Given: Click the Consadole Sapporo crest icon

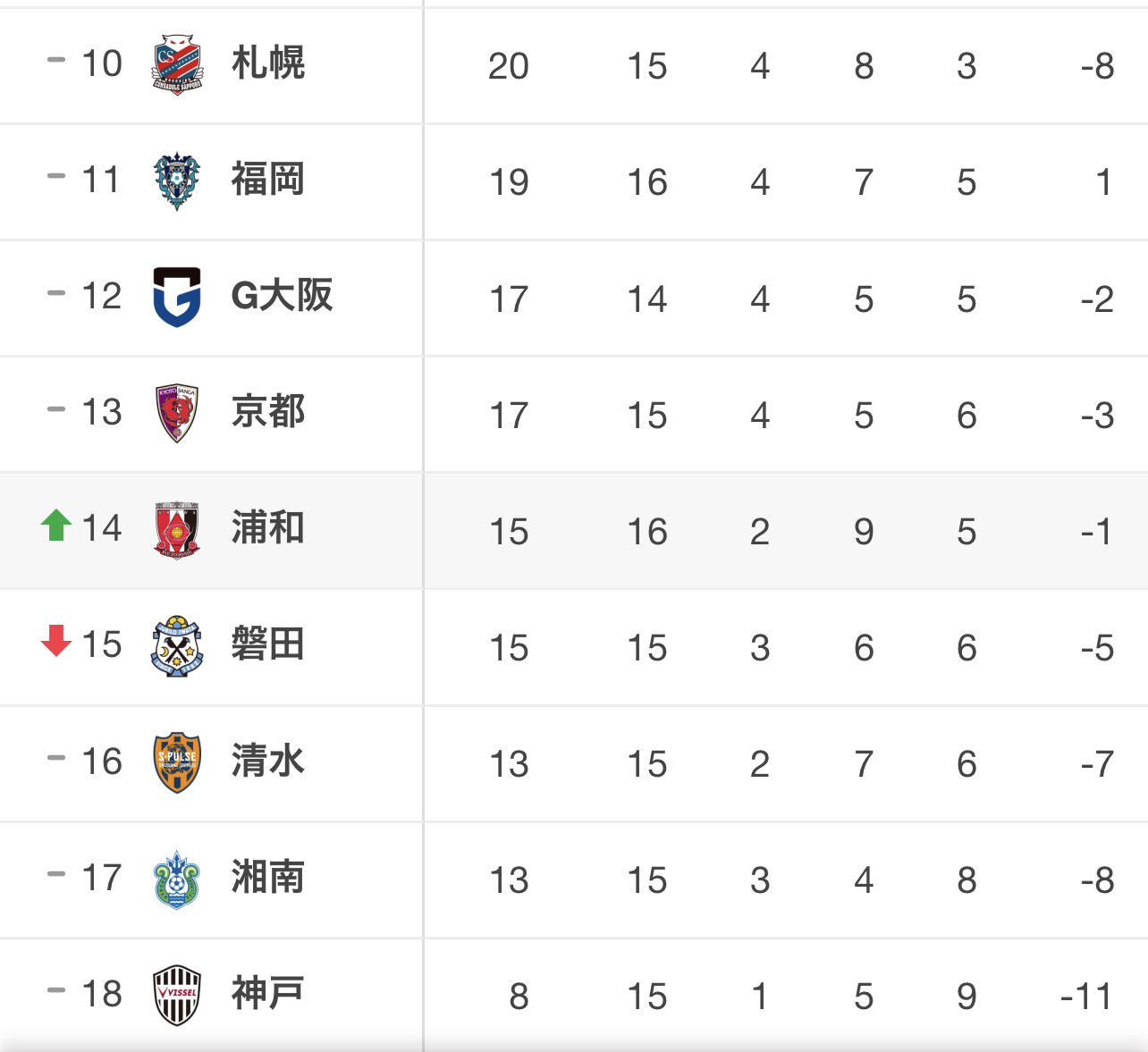Looking at the screenshot, I should click(x=177, y=63).
